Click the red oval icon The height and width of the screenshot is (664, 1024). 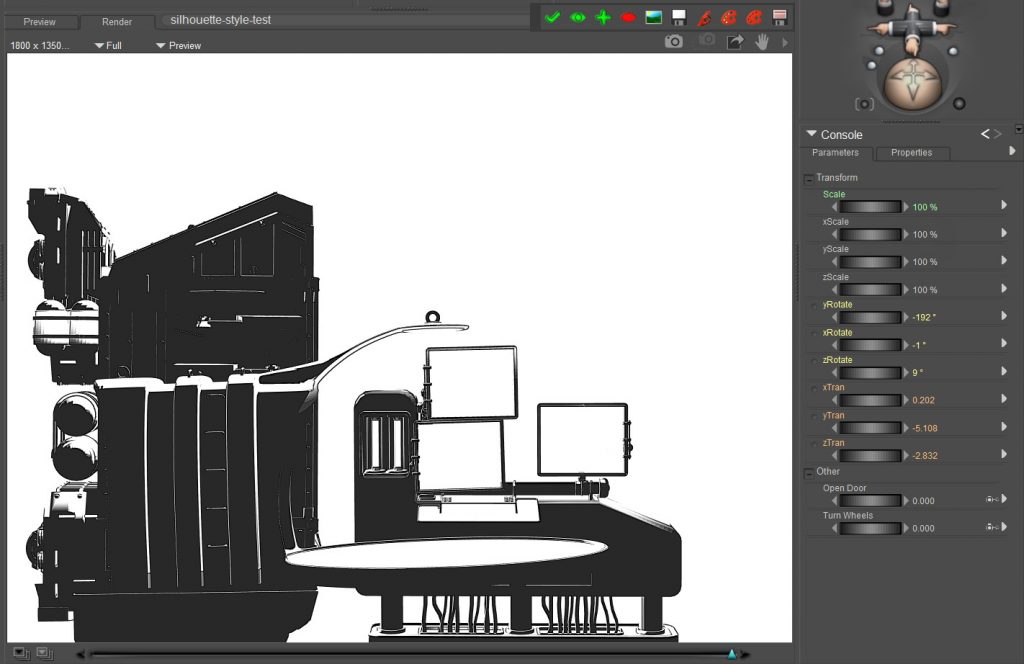(x=628, y=17)
